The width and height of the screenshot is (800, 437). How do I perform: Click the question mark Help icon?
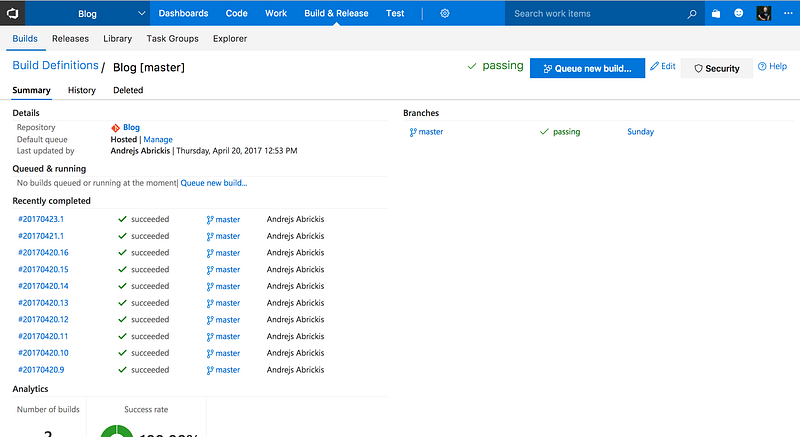(762, 66)
